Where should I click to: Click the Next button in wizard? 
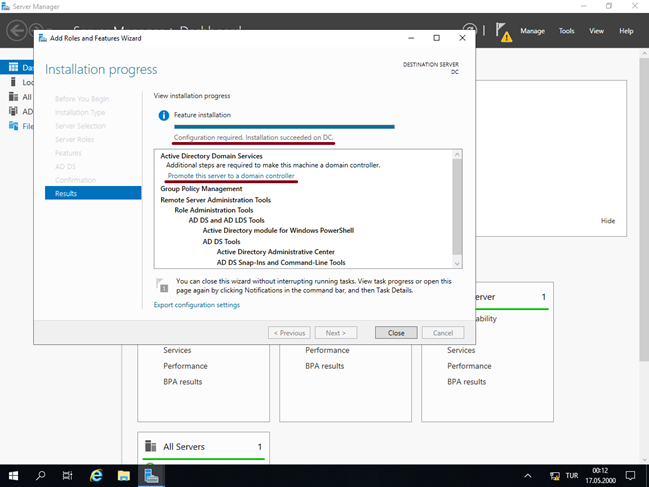click(336, 333)
